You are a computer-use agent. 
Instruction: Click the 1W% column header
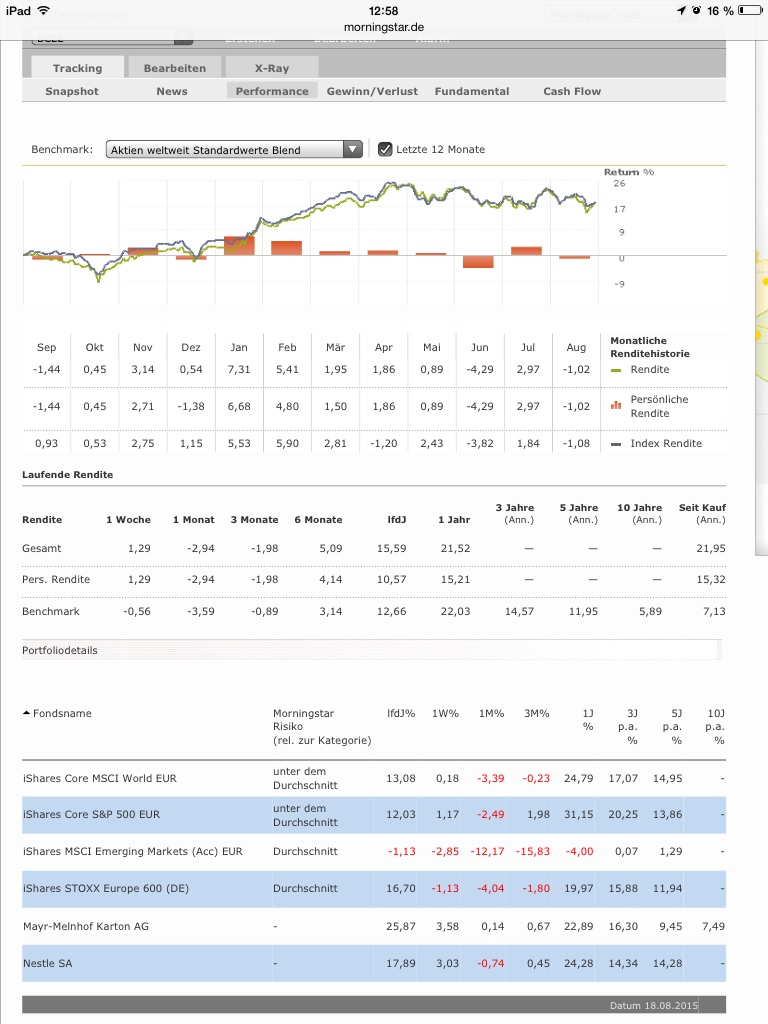point(445,713)
